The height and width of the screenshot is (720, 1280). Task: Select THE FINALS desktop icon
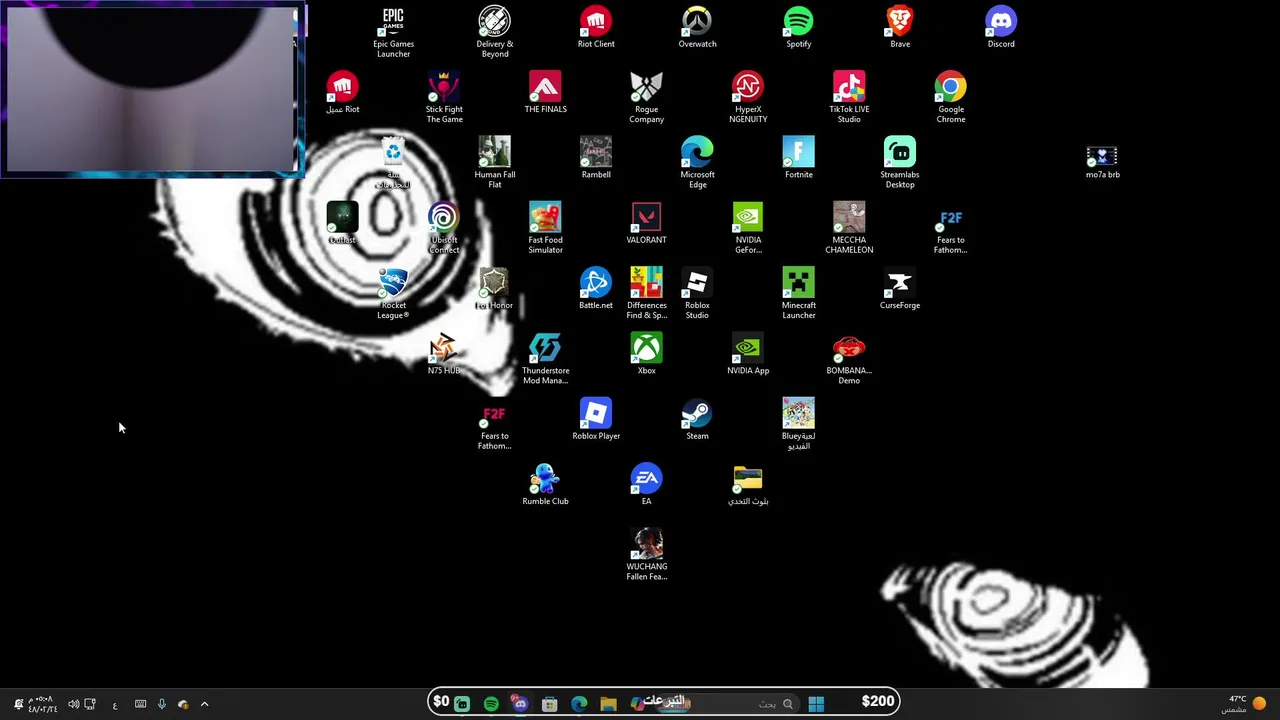[545, 93]
